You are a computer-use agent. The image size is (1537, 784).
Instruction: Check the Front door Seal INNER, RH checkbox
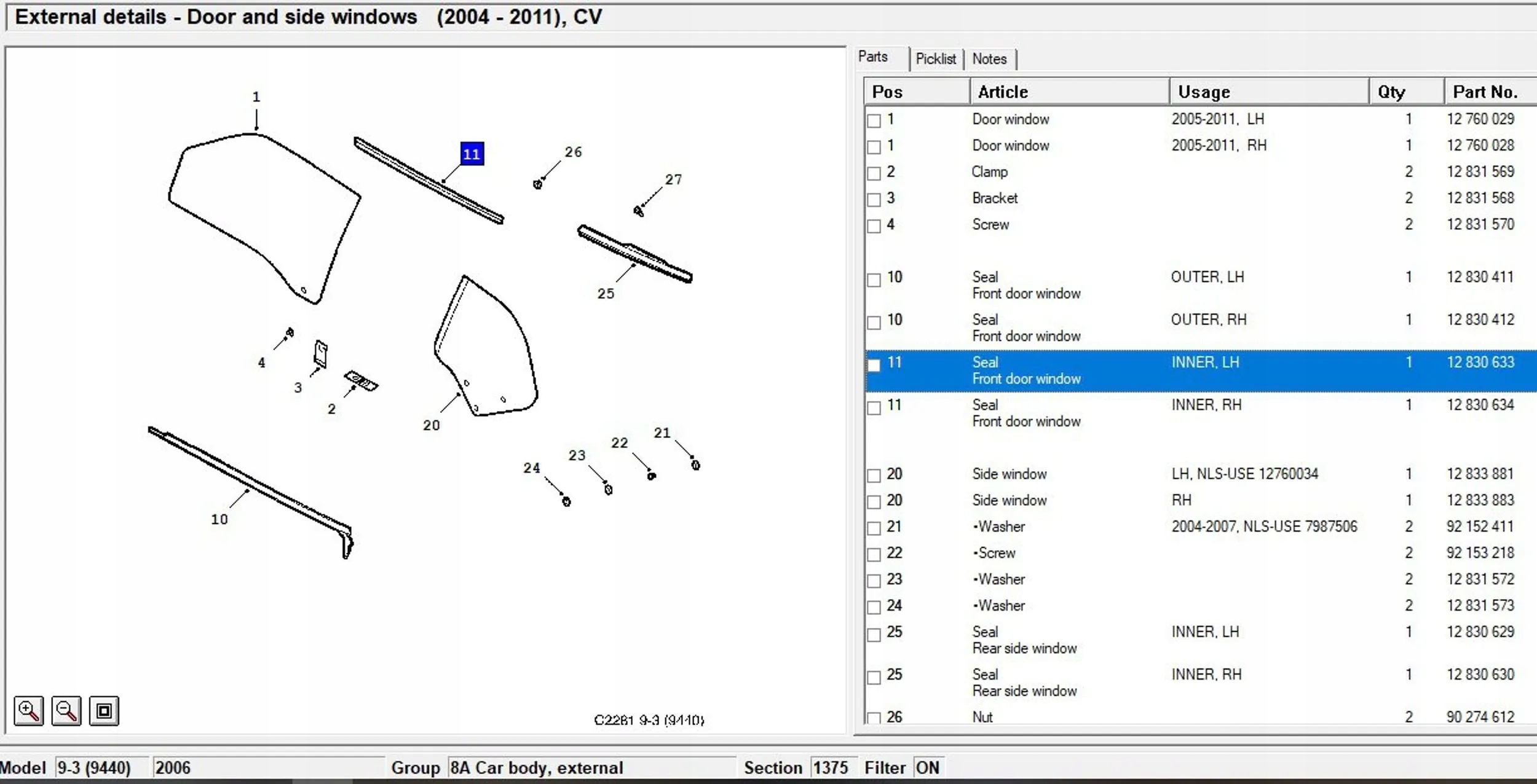874,407
